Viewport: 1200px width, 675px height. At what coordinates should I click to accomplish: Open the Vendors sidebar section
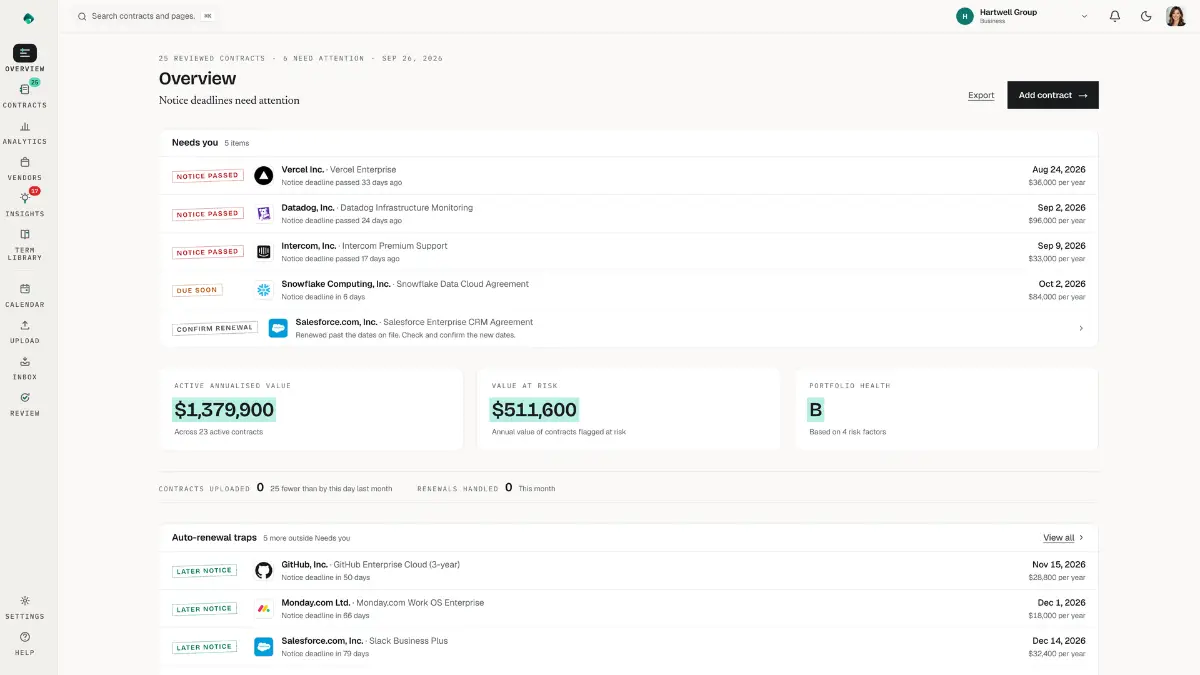pos(25,168)
